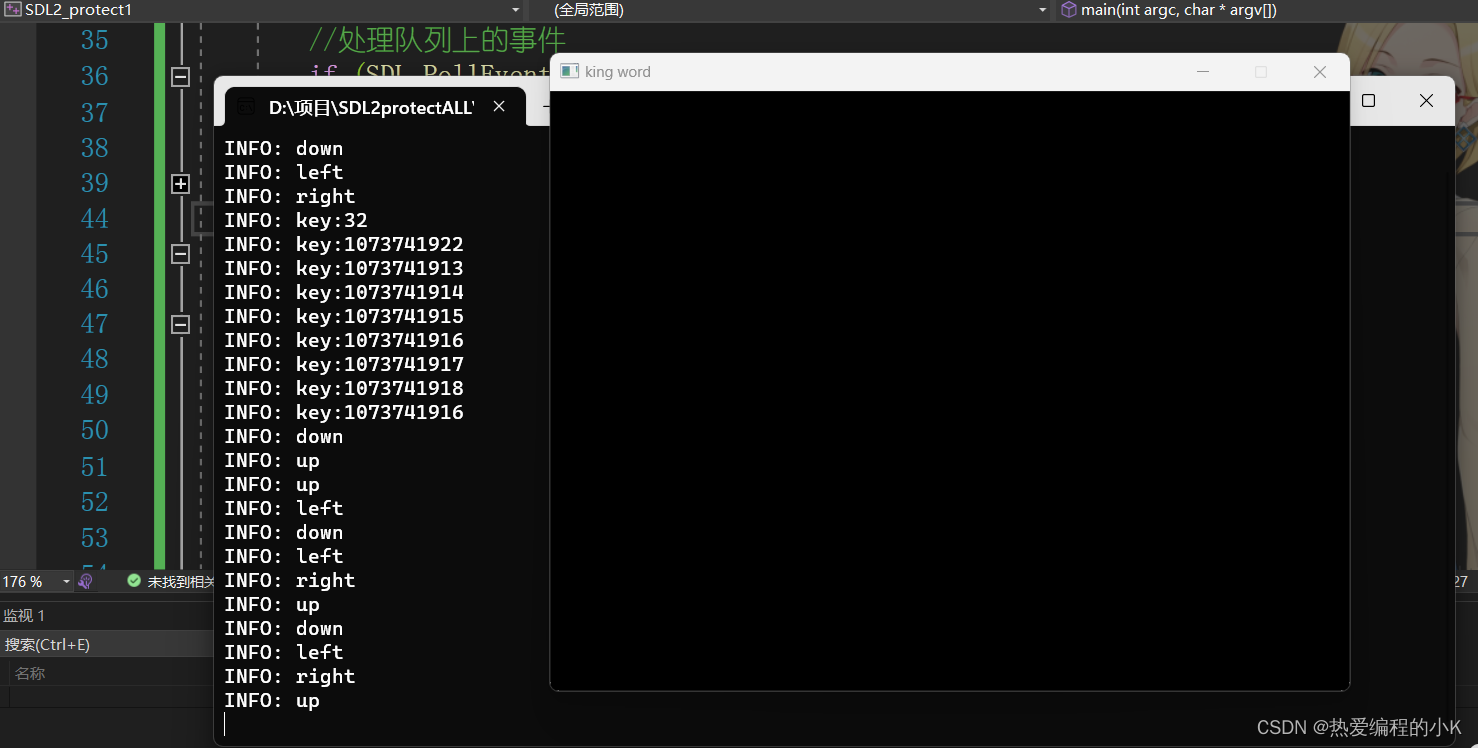The image size is (1478, 748).
Task: Collapse the code block at line 36
Action: tap(180, 77)
